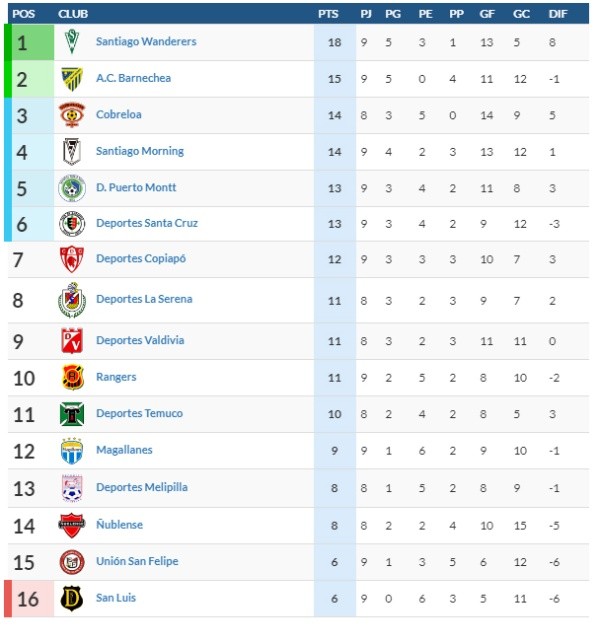Click the A.C. Barnechea club crest
The width and height of the screenshot is (600, 642).
tap(72, 79)
